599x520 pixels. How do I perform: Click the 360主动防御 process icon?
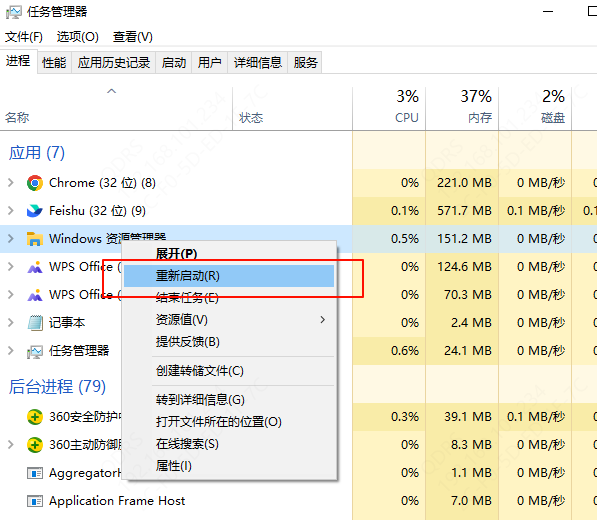(35, 445)
